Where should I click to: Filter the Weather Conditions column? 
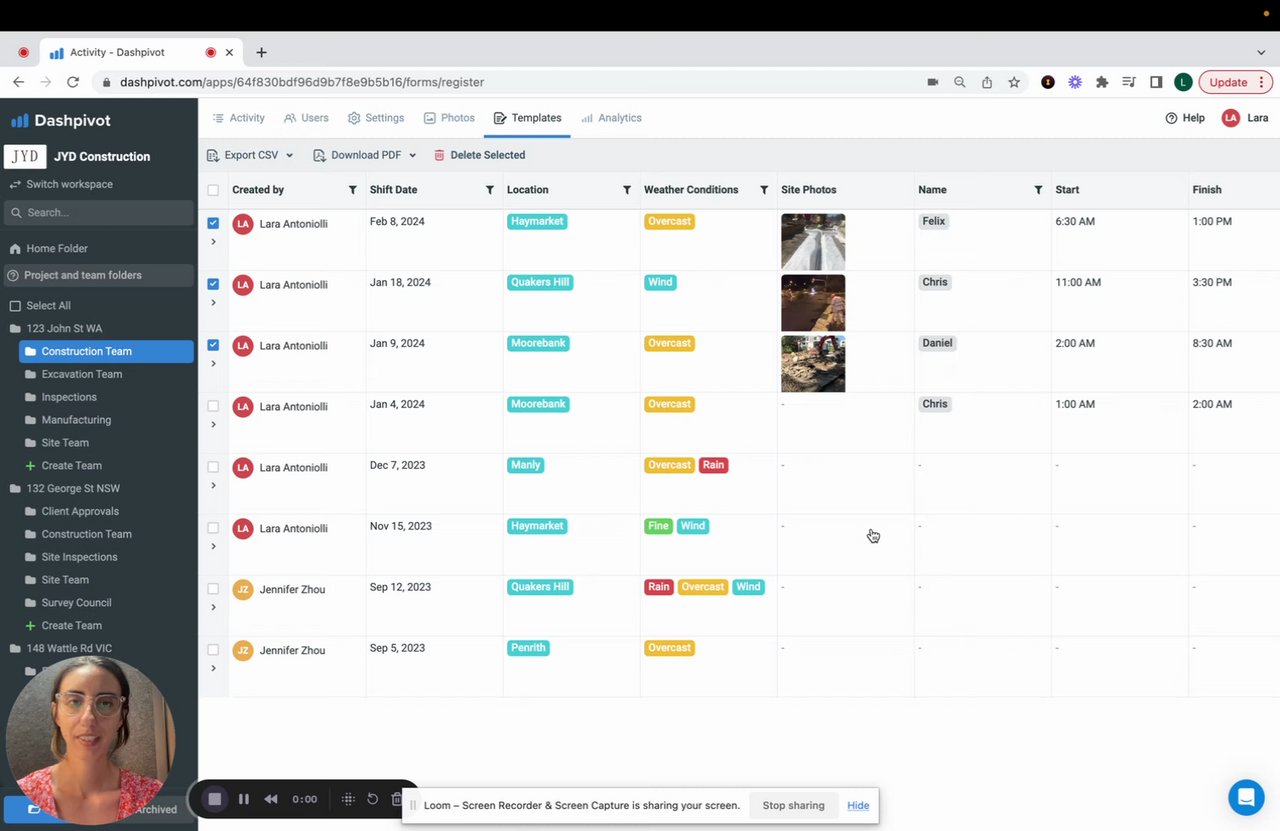[x=764, y=190]
